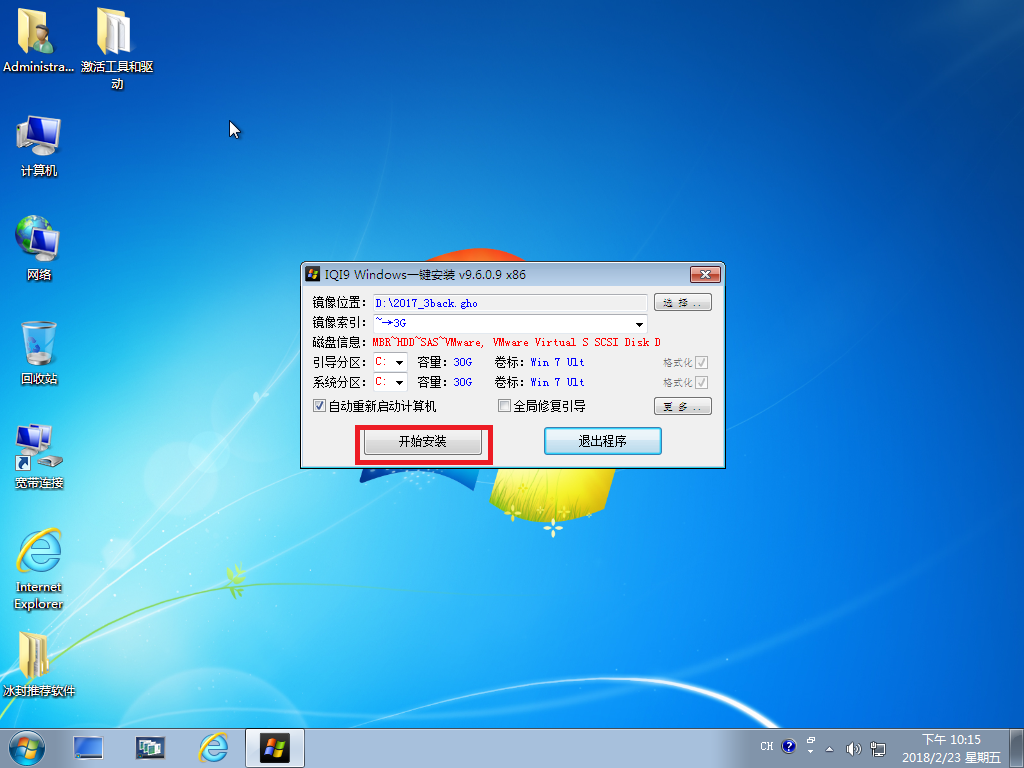Viewport: 1024px width, 768px height.
Task: Open the 激活工具和驱动 folder icon
Action: 117,49
